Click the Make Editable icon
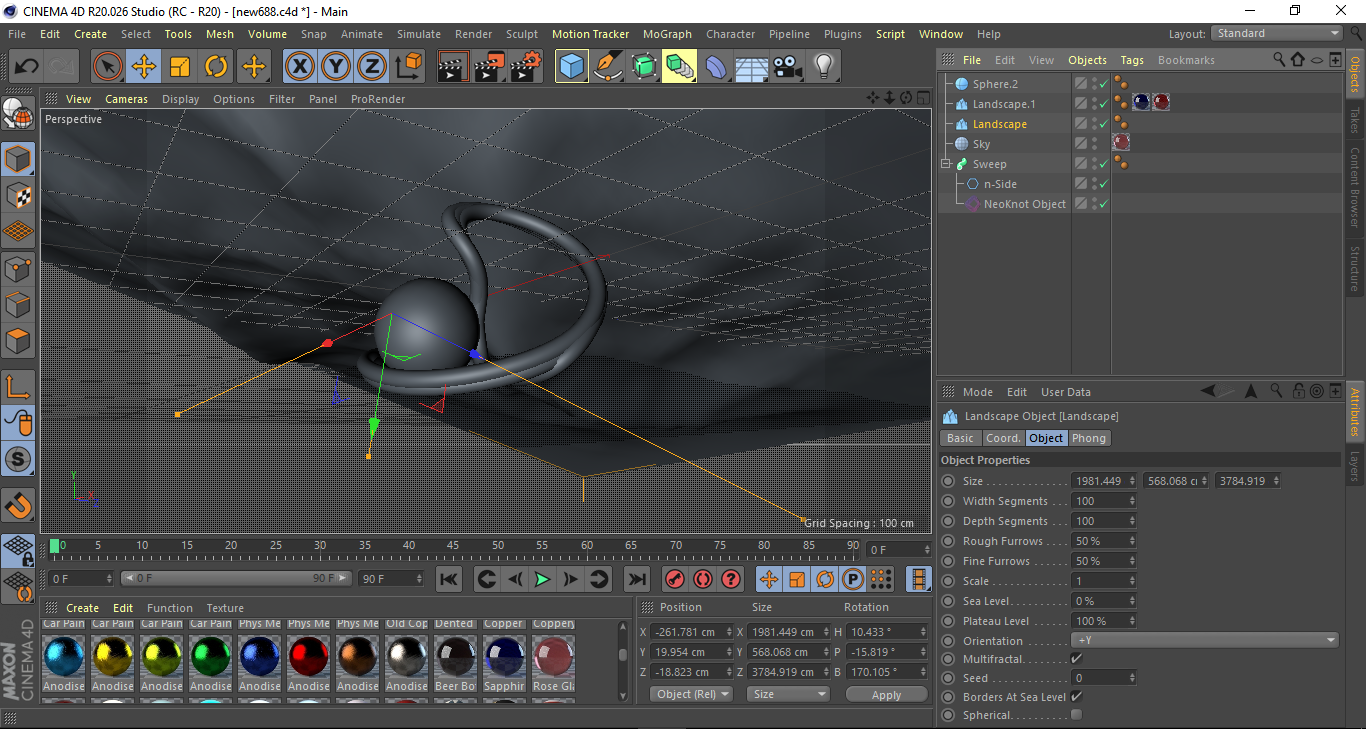The image size is (1366, 729). (x=18, y=113)
